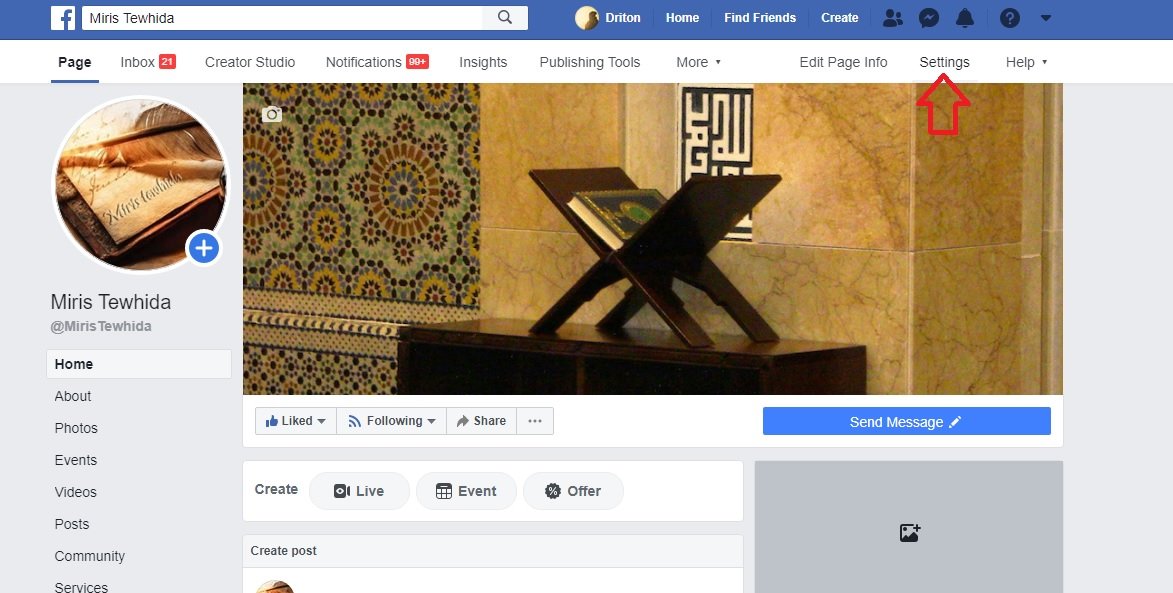This screenshot has height=593, width=1173.
Task: Open Friend Requests icon
Action: point(893,18)
